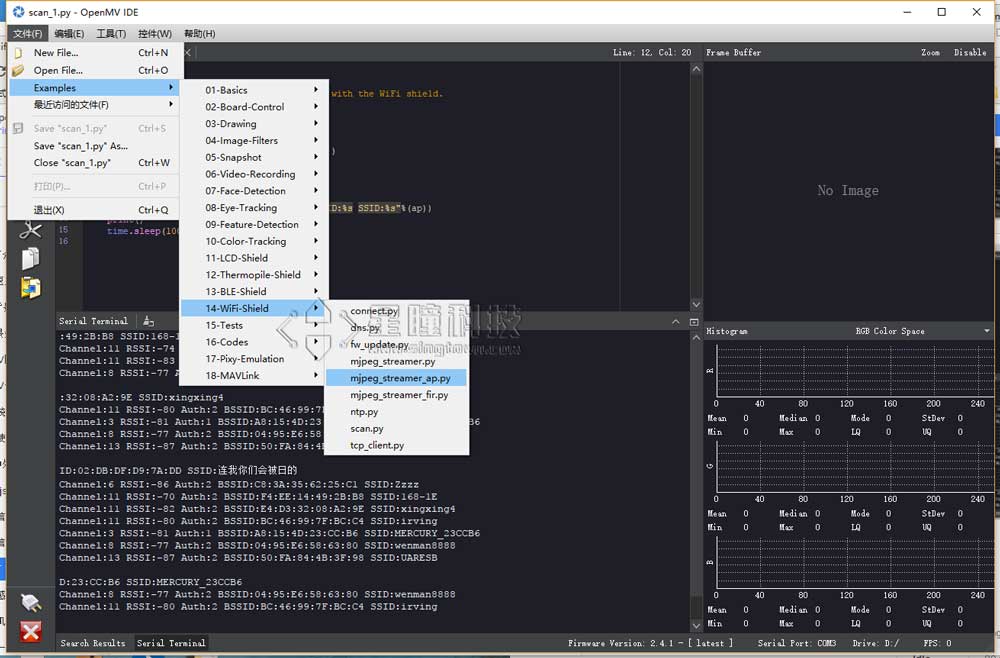Expand the 04-Image-Filters examples folder
The image size is (1000, 658).
coord(254,140)
